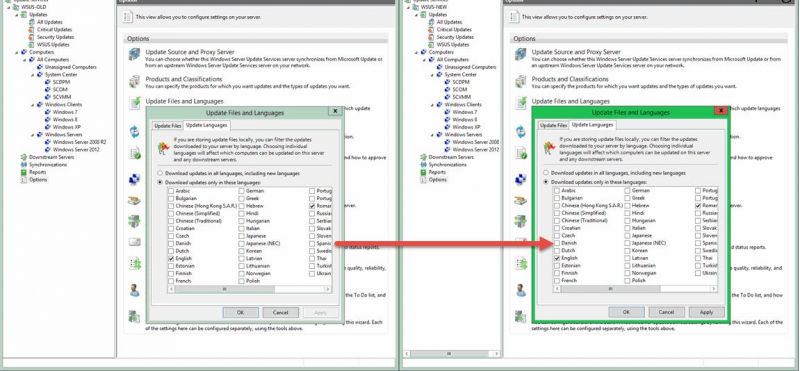Collapse Windows Clients node in WSUS-OLD tree
800x371 pixels.
pos(33,105)
